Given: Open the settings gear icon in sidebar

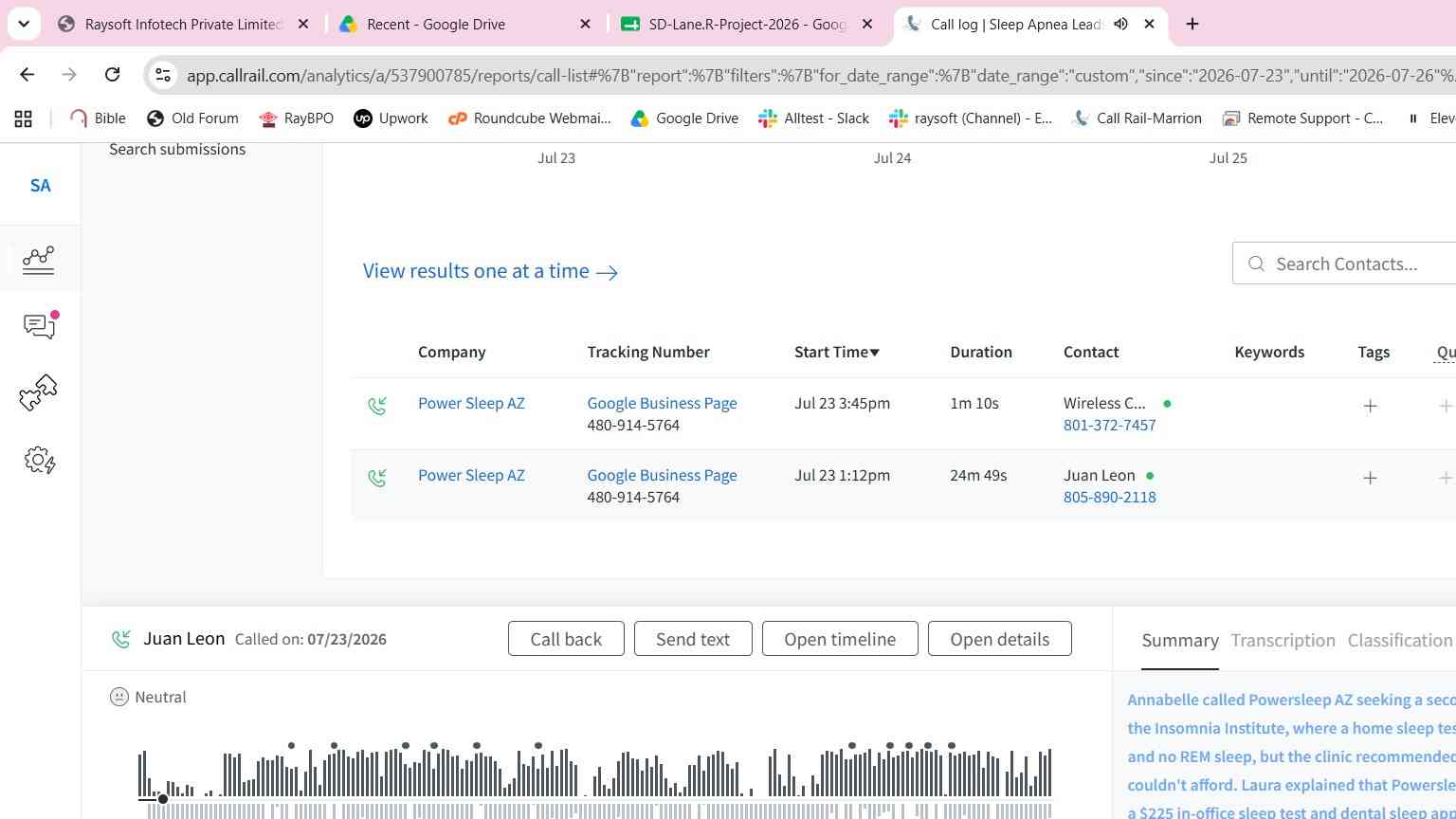Looking at the screenshot, I should pyautogui.click(x=39, y=461).
